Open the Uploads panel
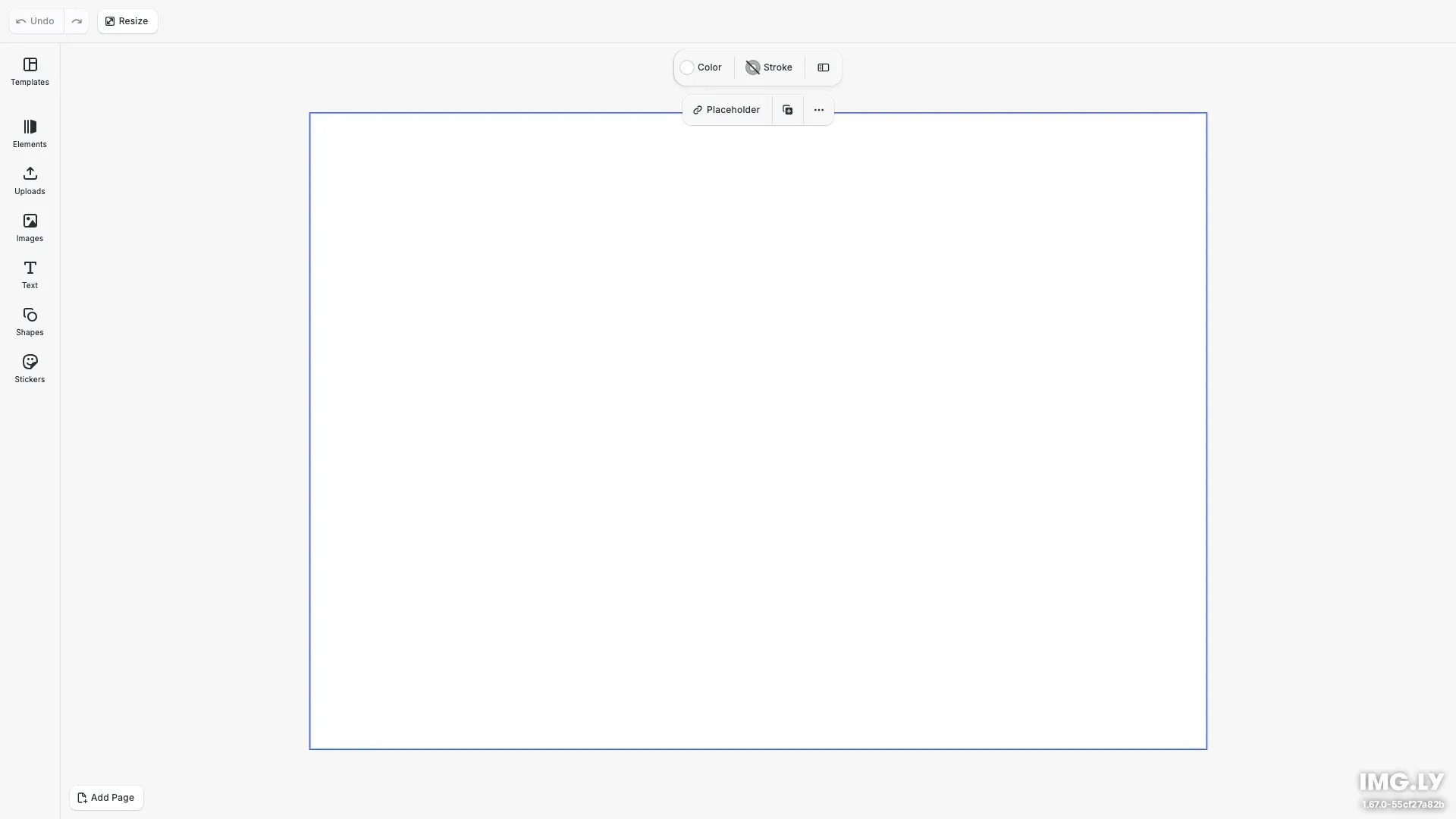 pos(29,181)
